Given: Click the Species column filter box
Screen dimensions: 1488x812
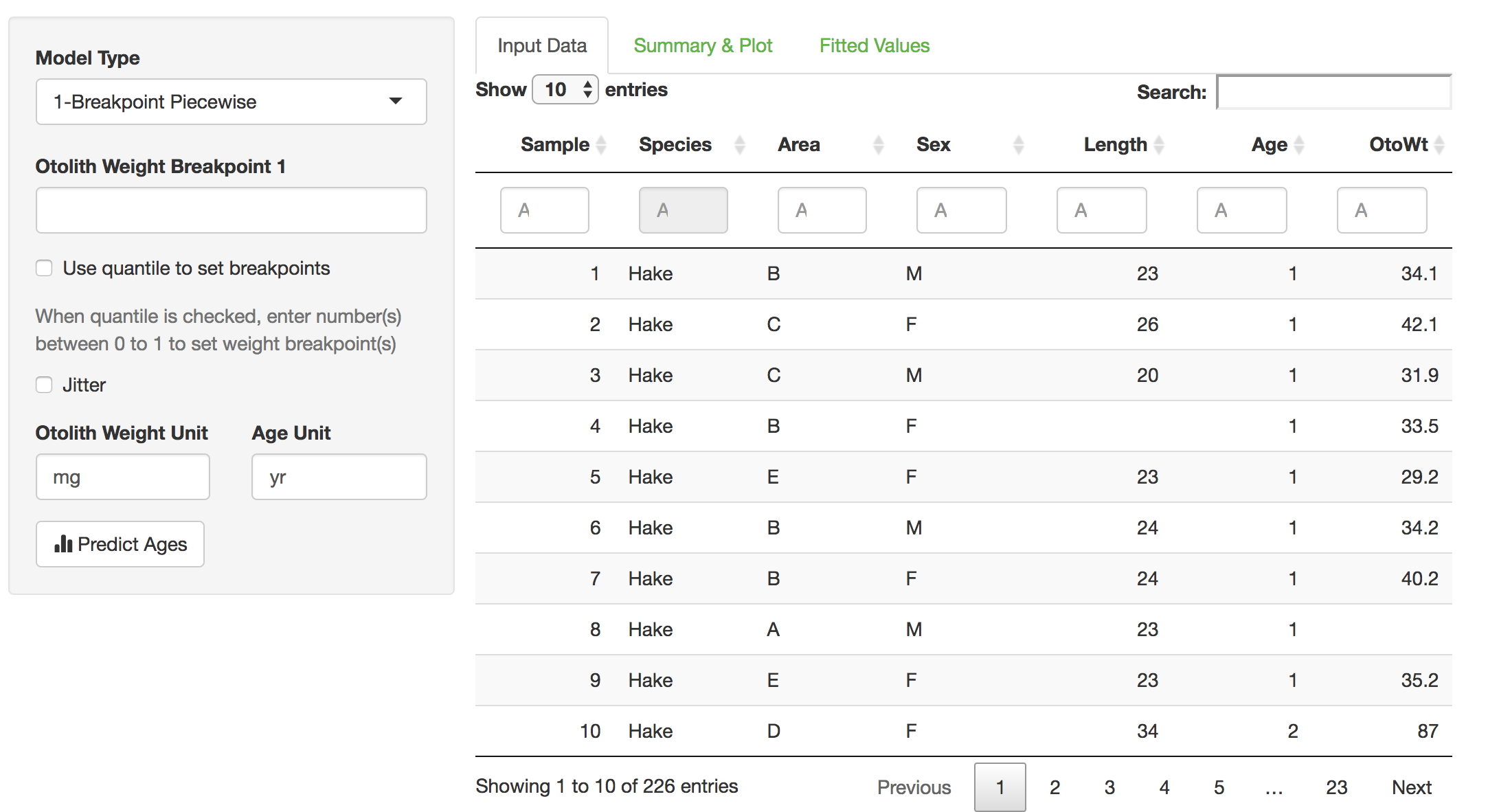Looking at the screenshot, I should click(683, 210).
